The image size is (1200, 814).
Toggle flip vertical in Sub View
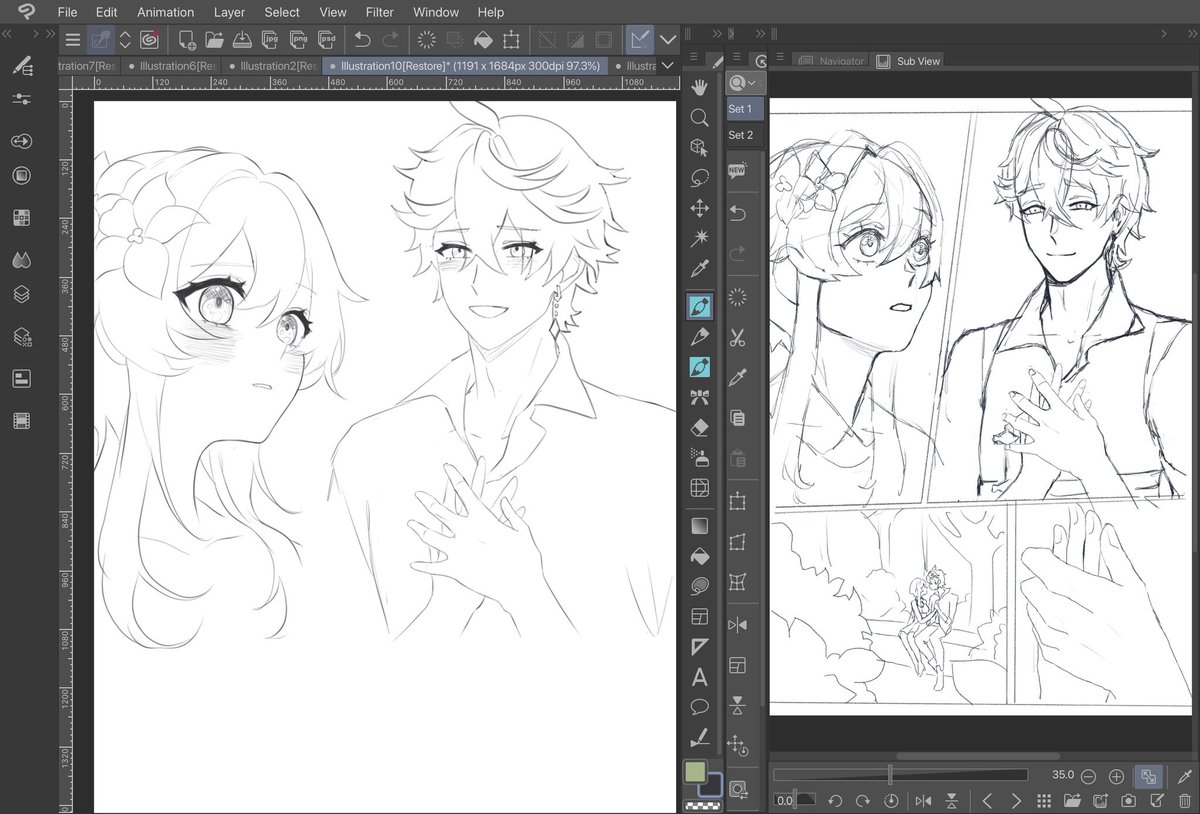pos(952,801)
